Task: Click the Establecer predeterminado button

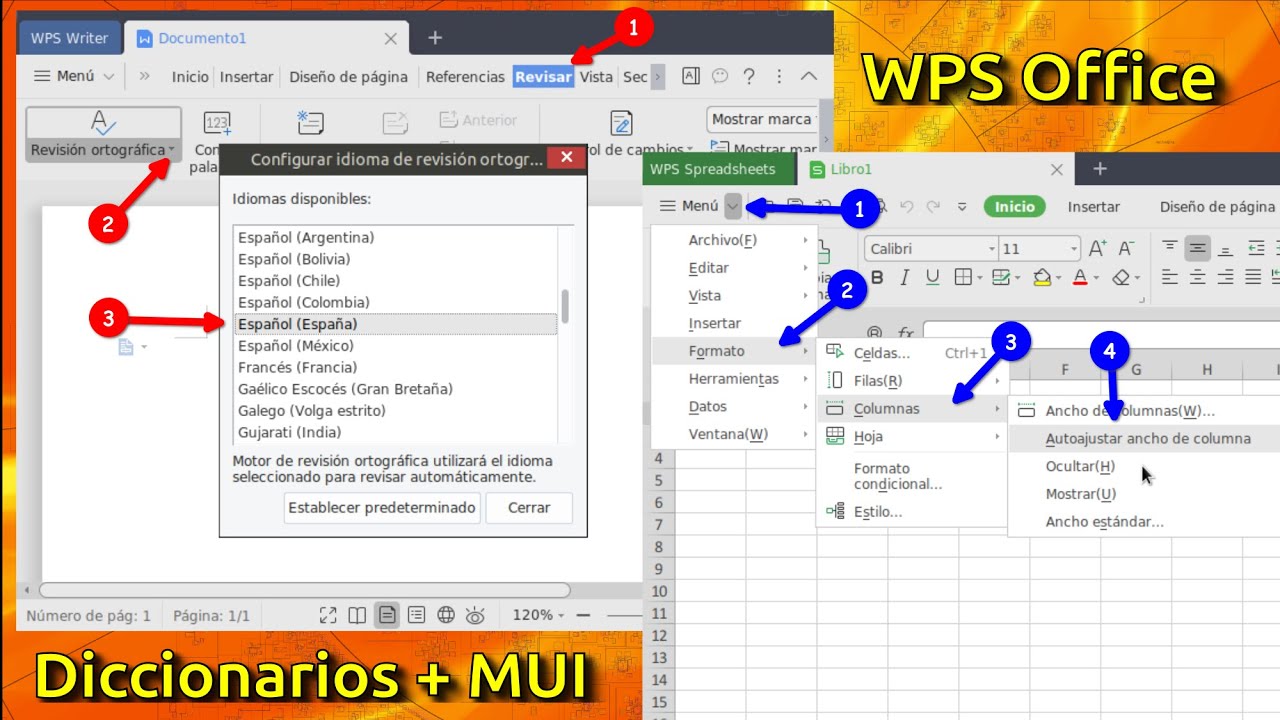Action: tap(382, 508)
